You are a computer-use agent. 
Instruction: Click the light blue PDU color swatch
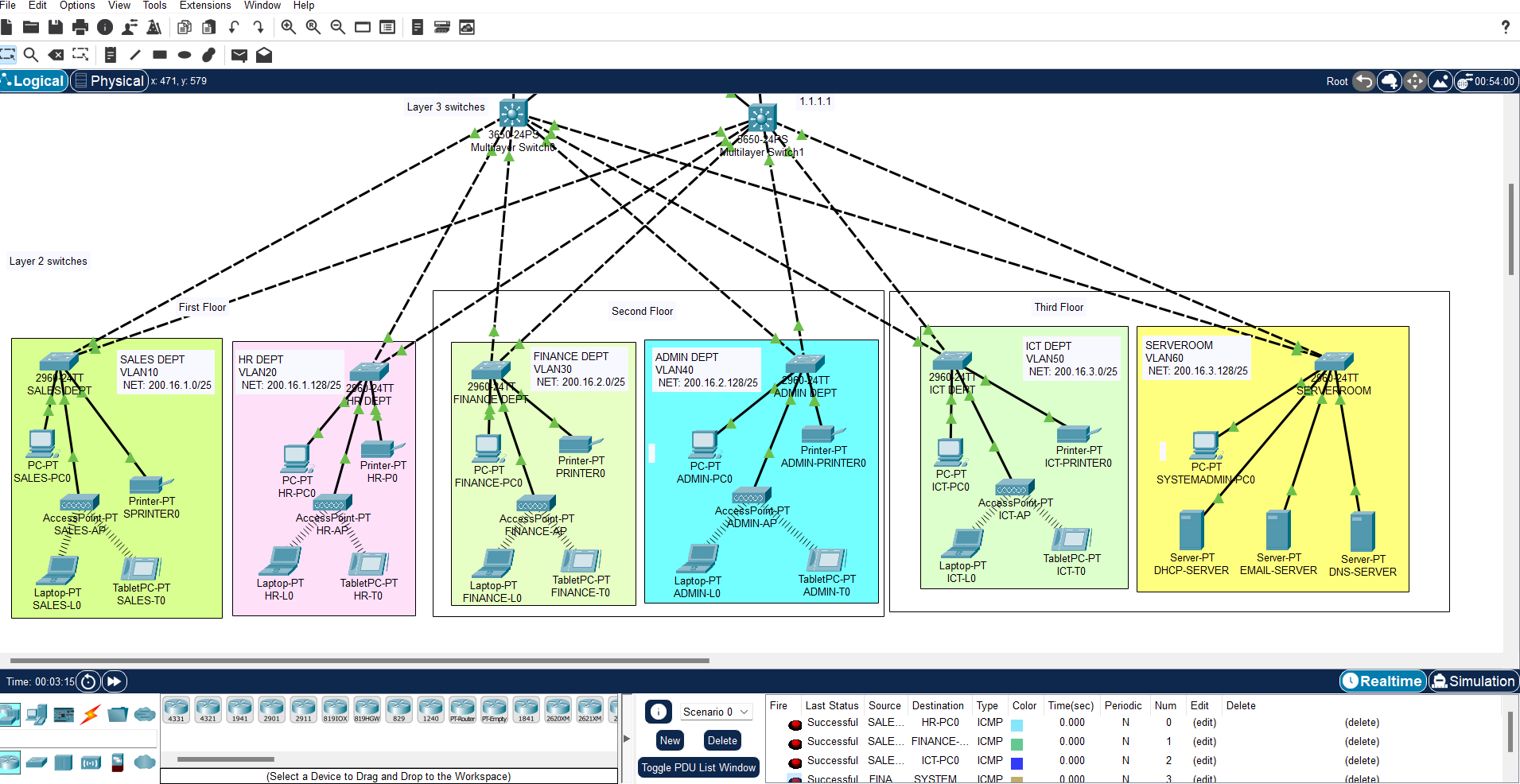[x=1017, y=725]
